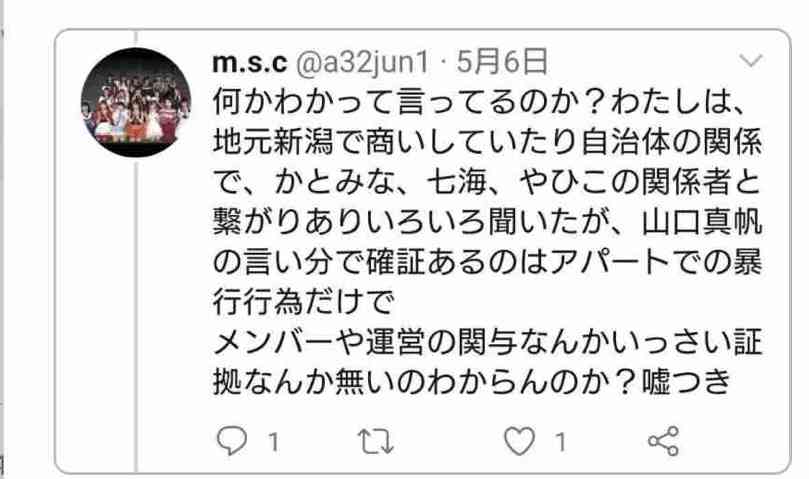View the like count beside the heart
The height and width of the screenshot is (479, 809).
coord(560,442)
